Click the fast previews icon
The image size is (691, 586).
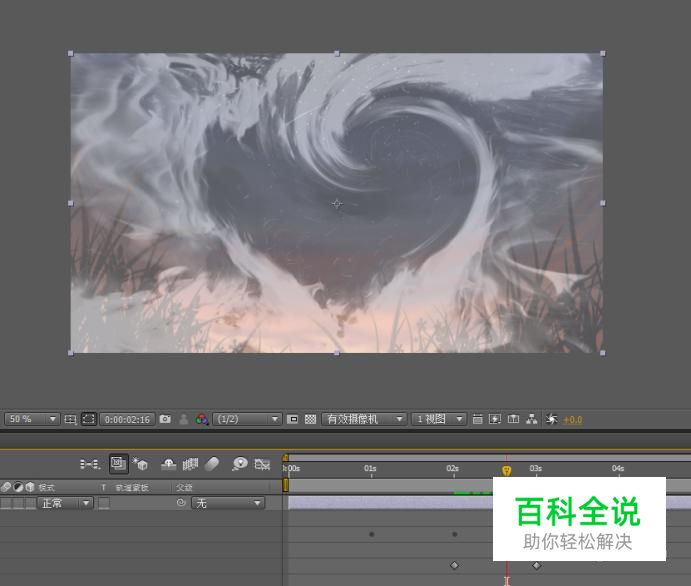(495, 419)
